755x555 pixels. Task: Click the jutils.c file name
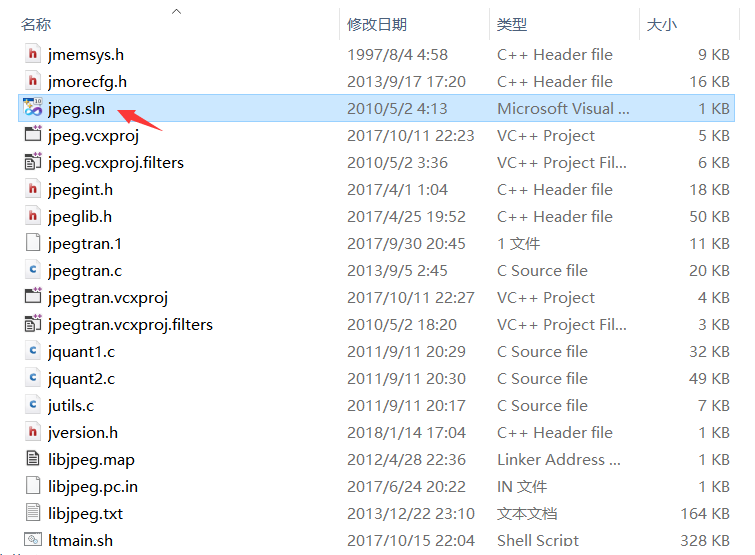pos(71,406)
